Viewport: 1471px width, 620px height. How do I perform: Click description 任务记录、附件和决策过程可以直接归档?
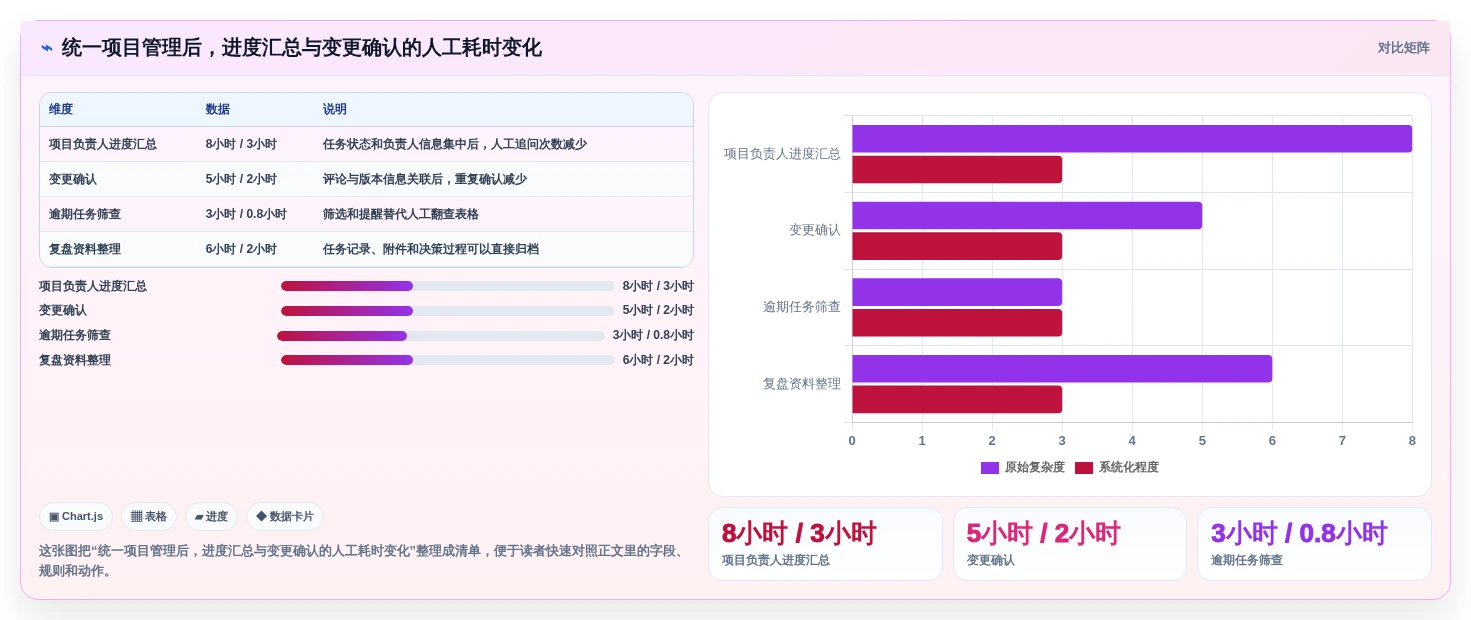[x=431, y=249]
